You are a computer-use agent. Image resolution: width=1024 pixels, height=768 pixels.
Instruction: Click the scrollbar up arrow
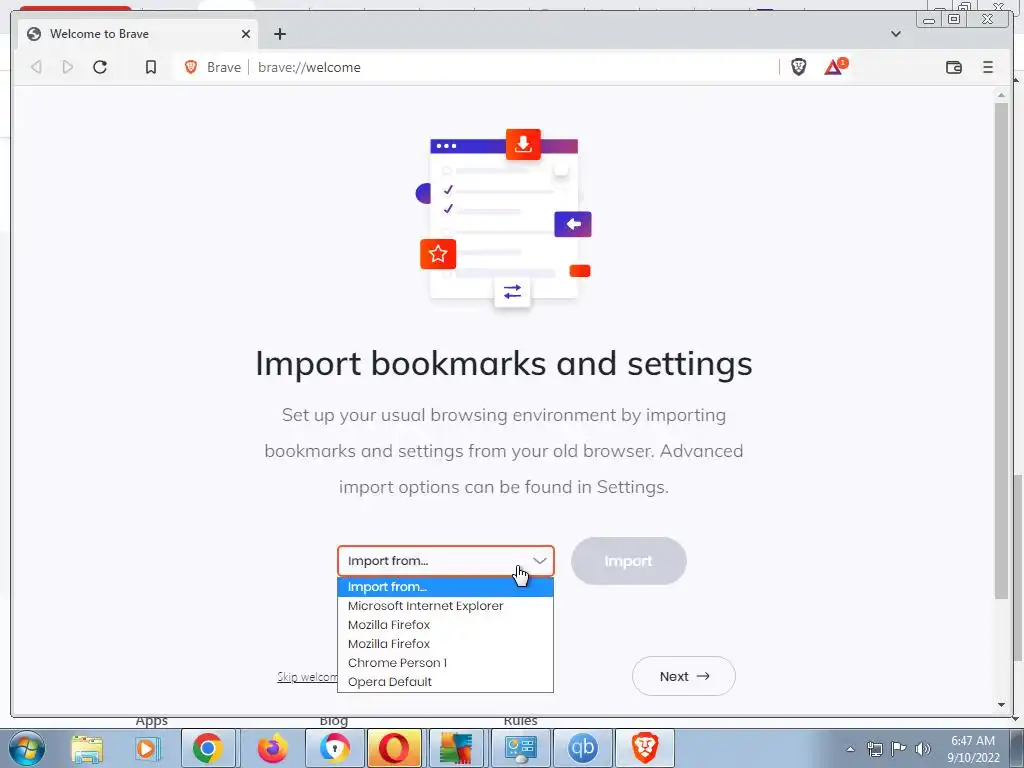point(1001,95)
